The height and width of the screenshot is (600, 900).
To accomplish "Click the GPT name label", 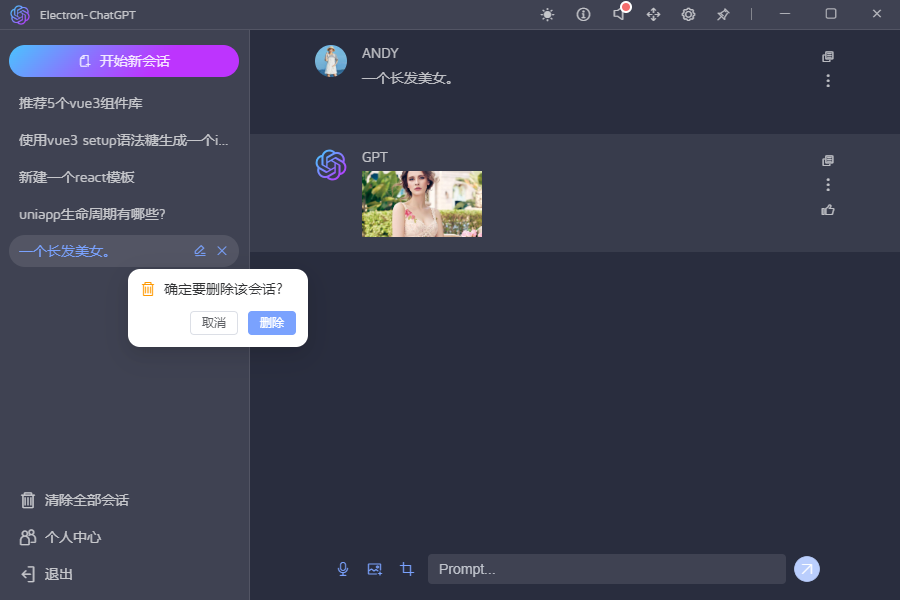I will pyautogui.click(x=374, y=157).
